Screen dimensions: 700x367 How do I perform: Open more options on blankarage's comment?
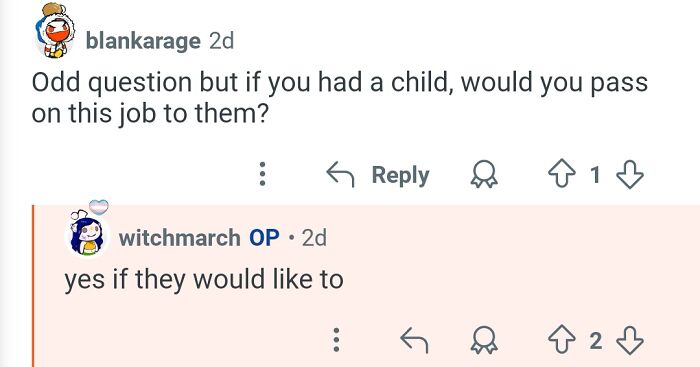tap(262, 174)
